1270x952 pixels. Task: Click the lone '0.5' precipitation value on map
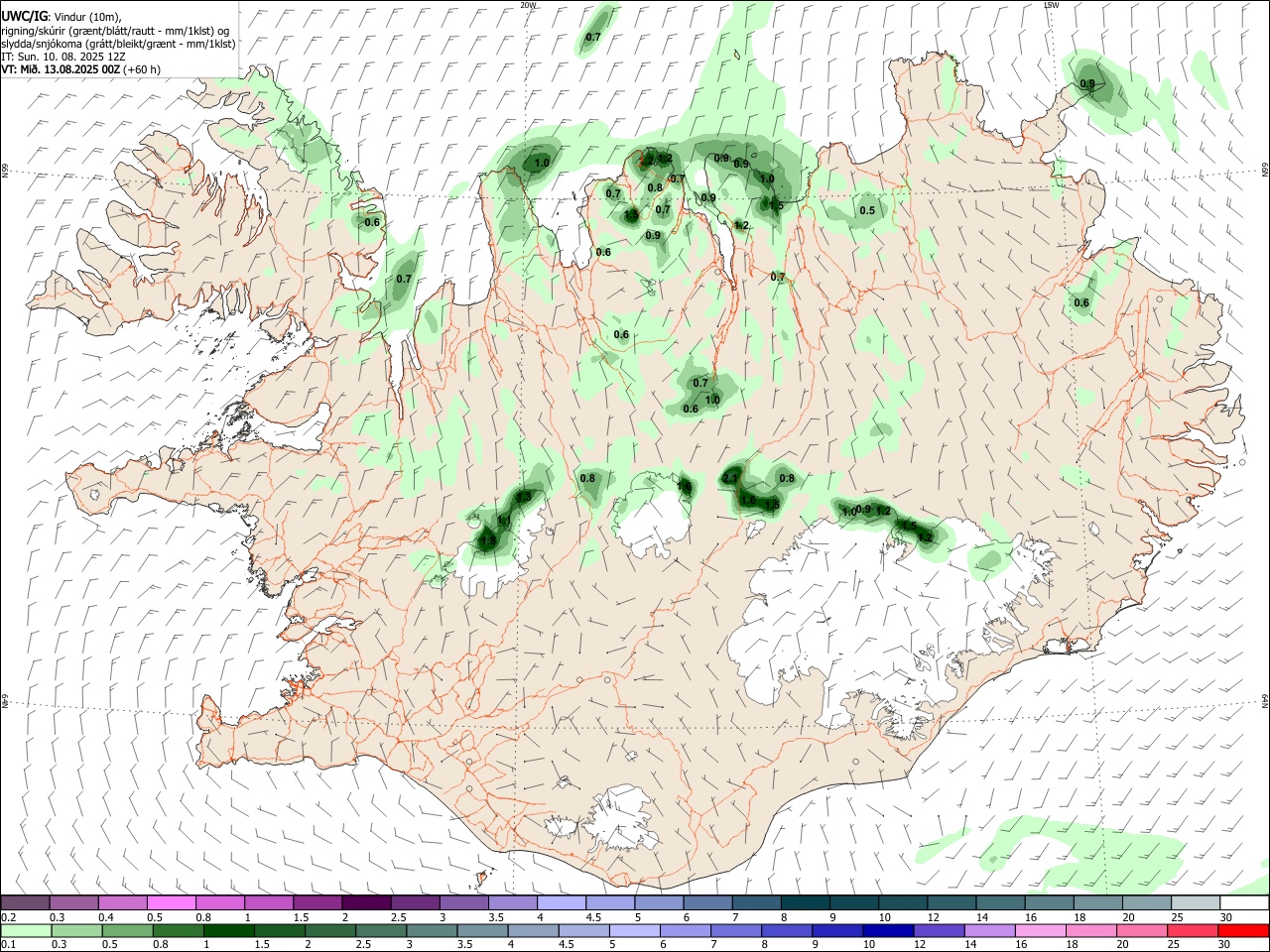tap(867, 210)
